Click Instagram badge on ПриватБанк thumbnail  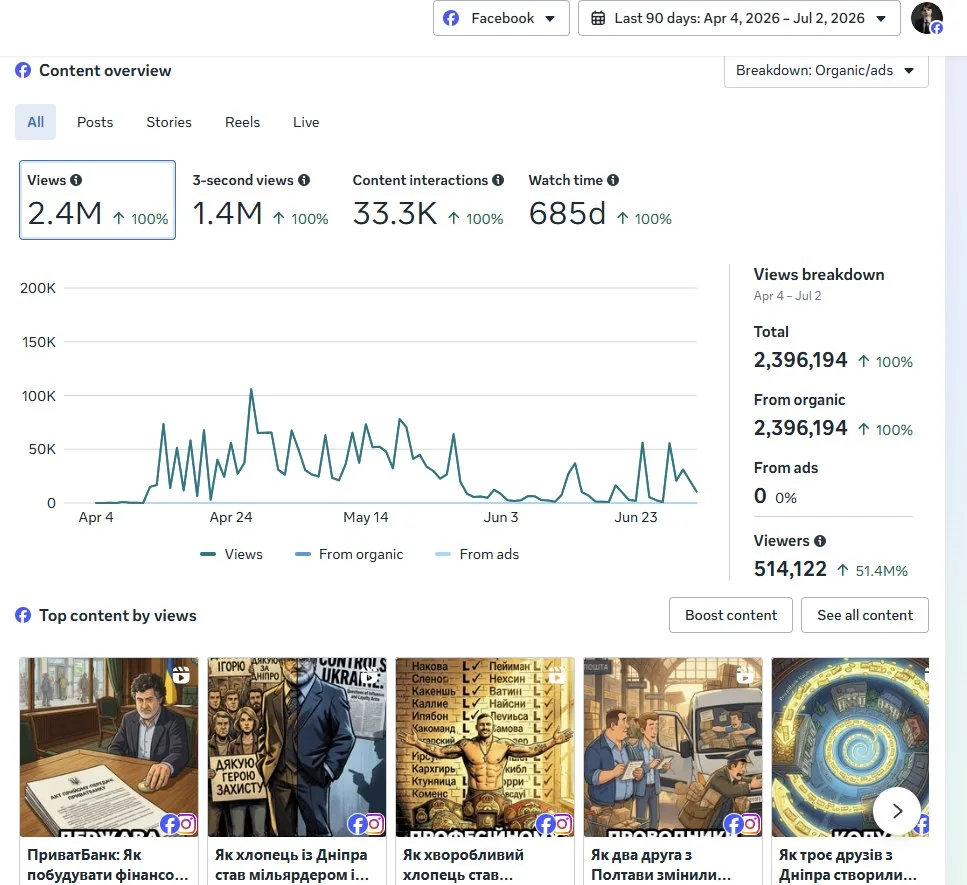click(186, 823)
